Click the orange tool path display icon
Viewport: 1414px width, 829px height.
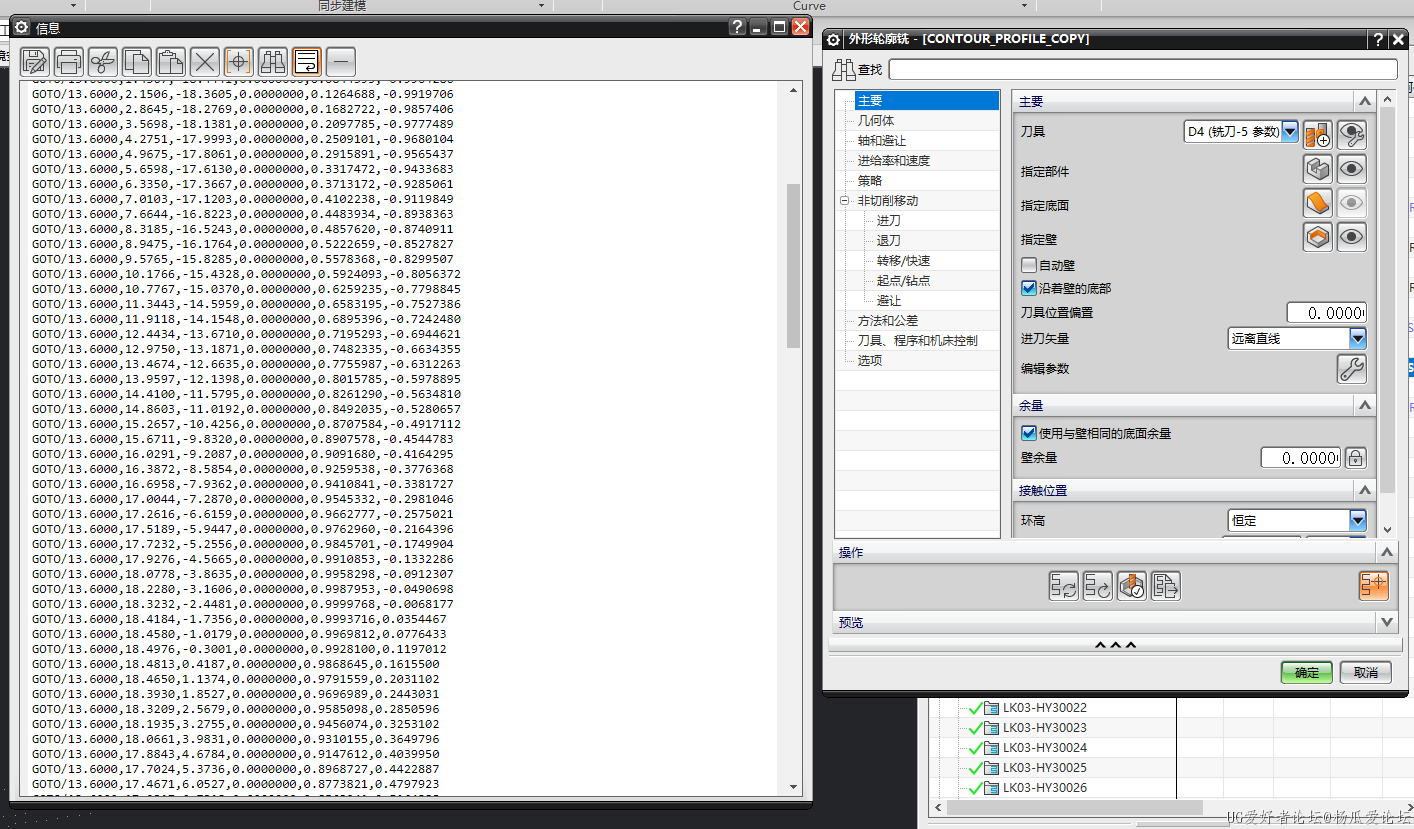[x=1374, y=586]
